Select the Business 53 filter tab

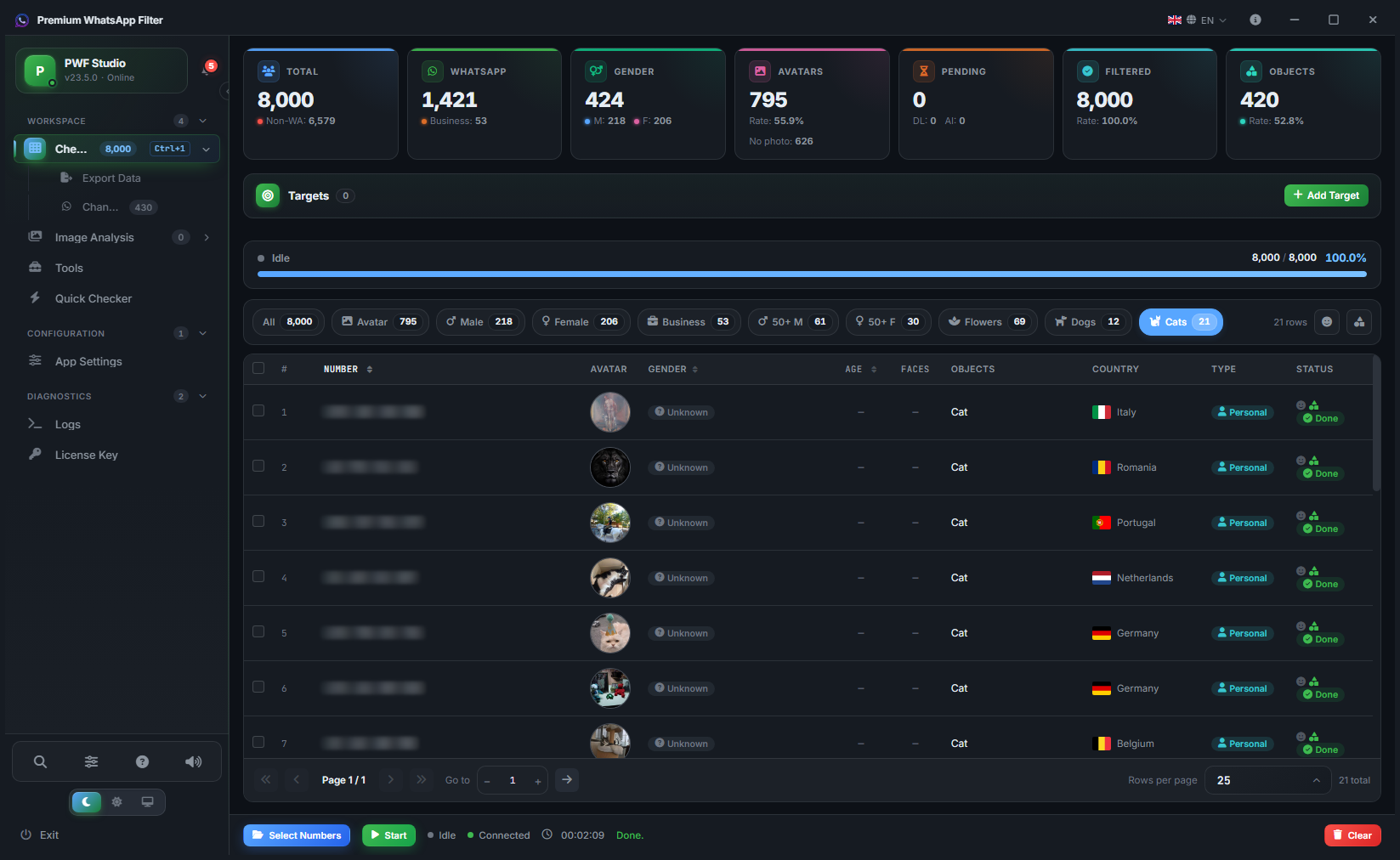pyautogui.click(x=689, y=322)
